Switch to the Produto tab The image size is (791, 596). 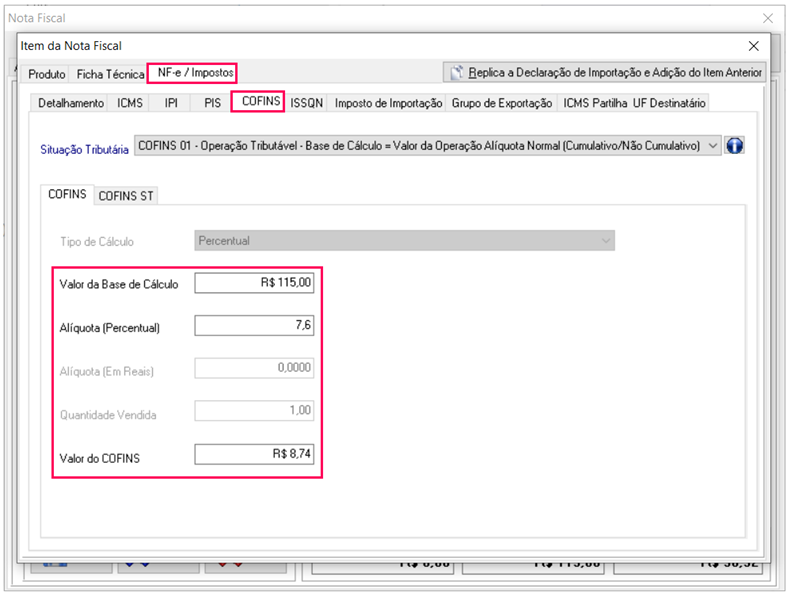47,74
